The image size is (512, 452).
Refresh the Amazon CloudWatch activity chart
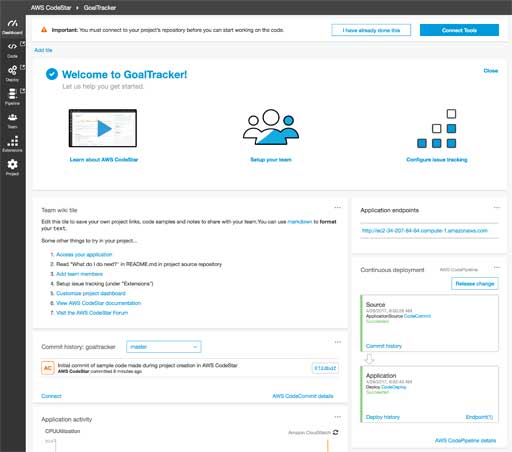(x=335, y=432)
